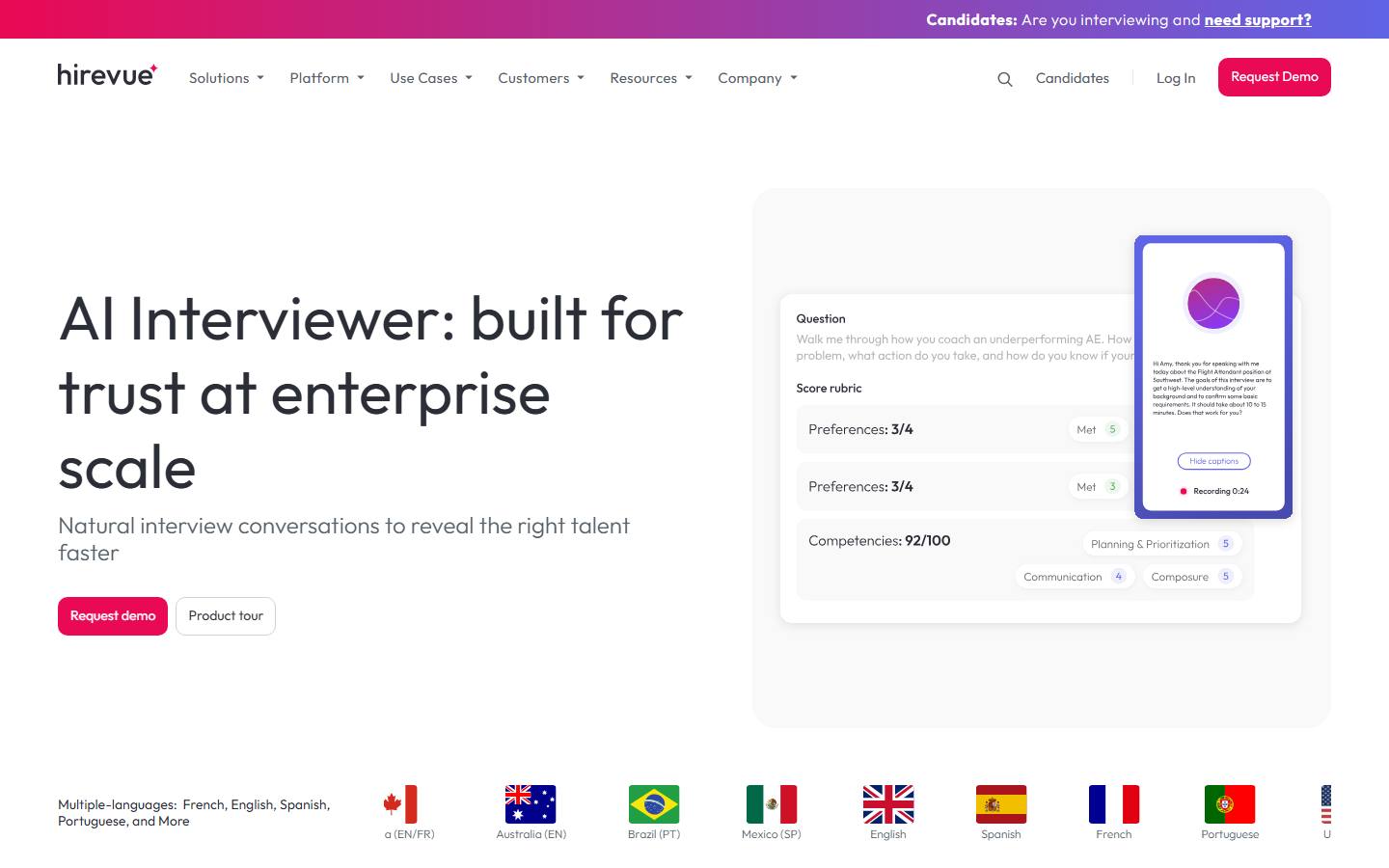Select the Mexico (SP) flag

click(x=772, y=804)
